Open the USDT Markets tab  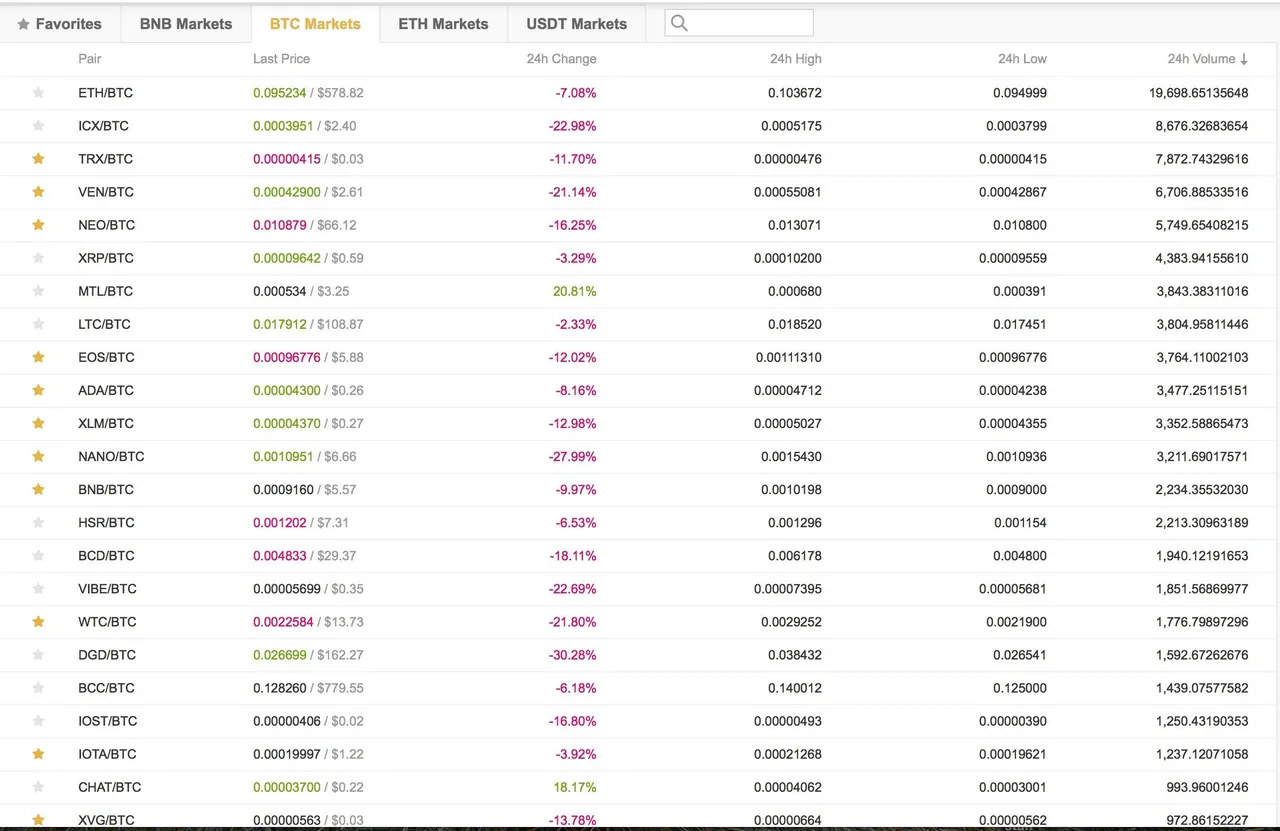[577, 24]
